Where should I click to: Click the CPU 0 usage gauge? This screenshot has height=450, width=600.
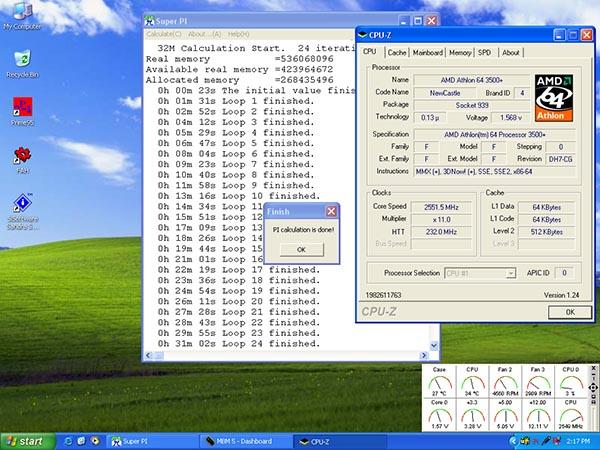pos(571,381)
